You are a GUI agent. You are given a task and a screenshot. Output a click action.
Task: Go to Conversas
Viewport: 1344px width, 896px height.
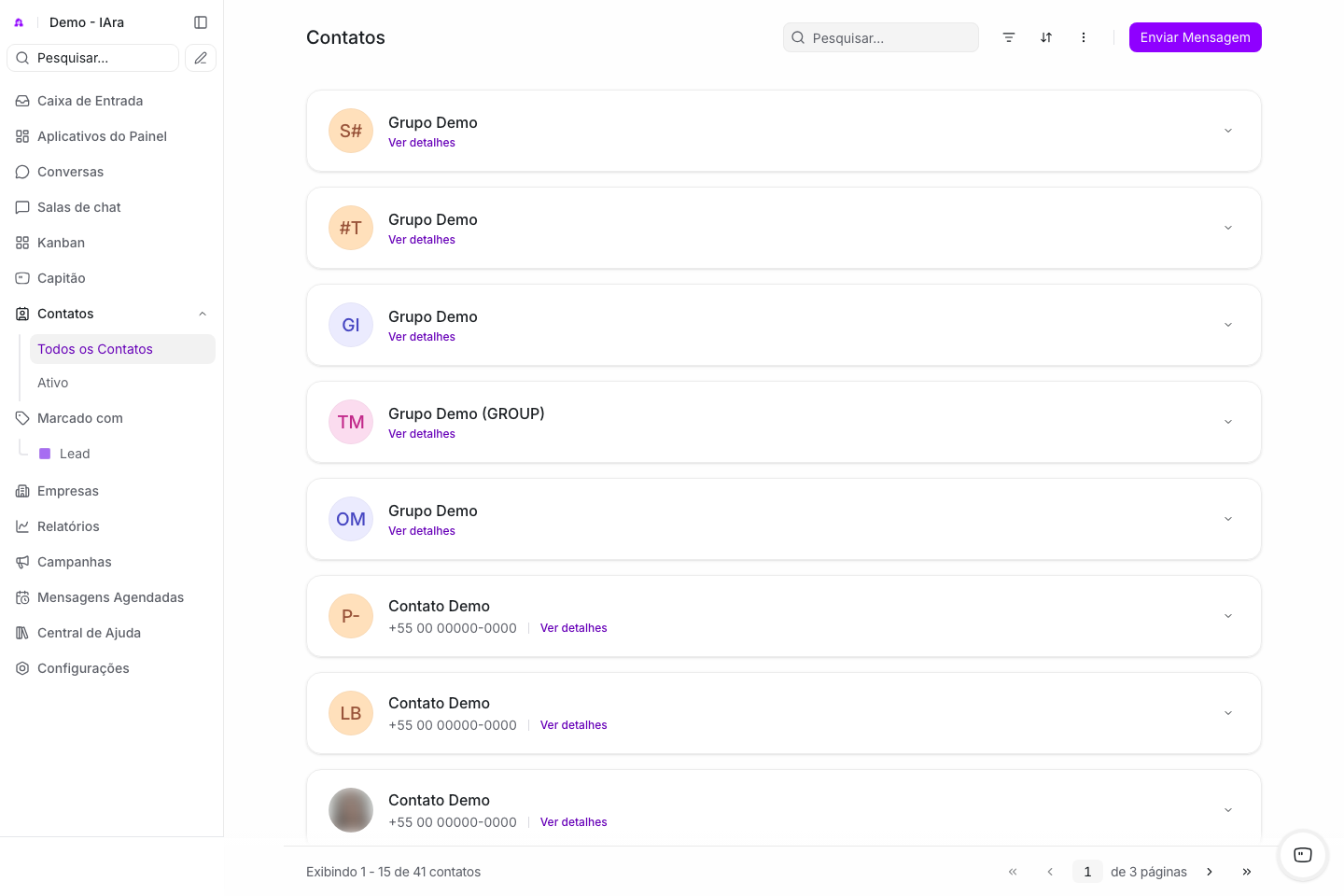click(x=111, y=172)
